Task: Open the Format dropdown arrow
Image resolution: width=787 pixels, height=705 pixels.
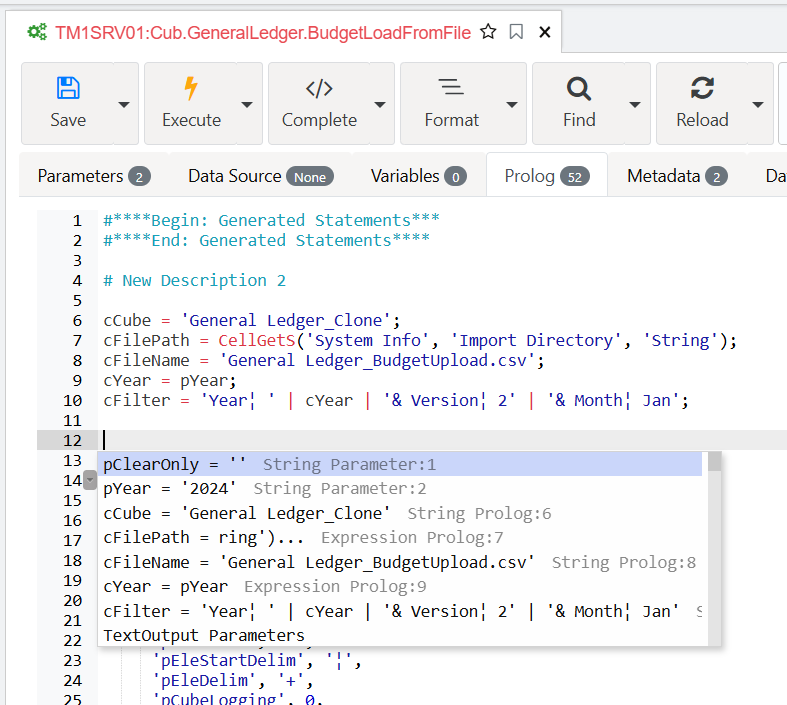Action: [511, 104]
